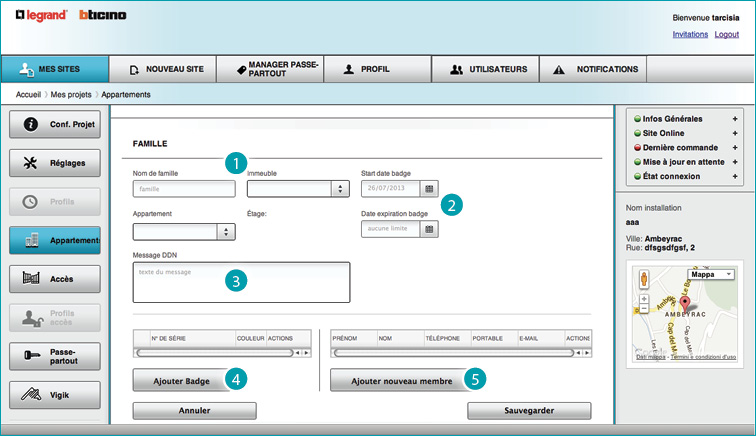Click the map pin marker on Ambeyrac
756x436 pixels.
pyautogui.click(x=685, y=304)
